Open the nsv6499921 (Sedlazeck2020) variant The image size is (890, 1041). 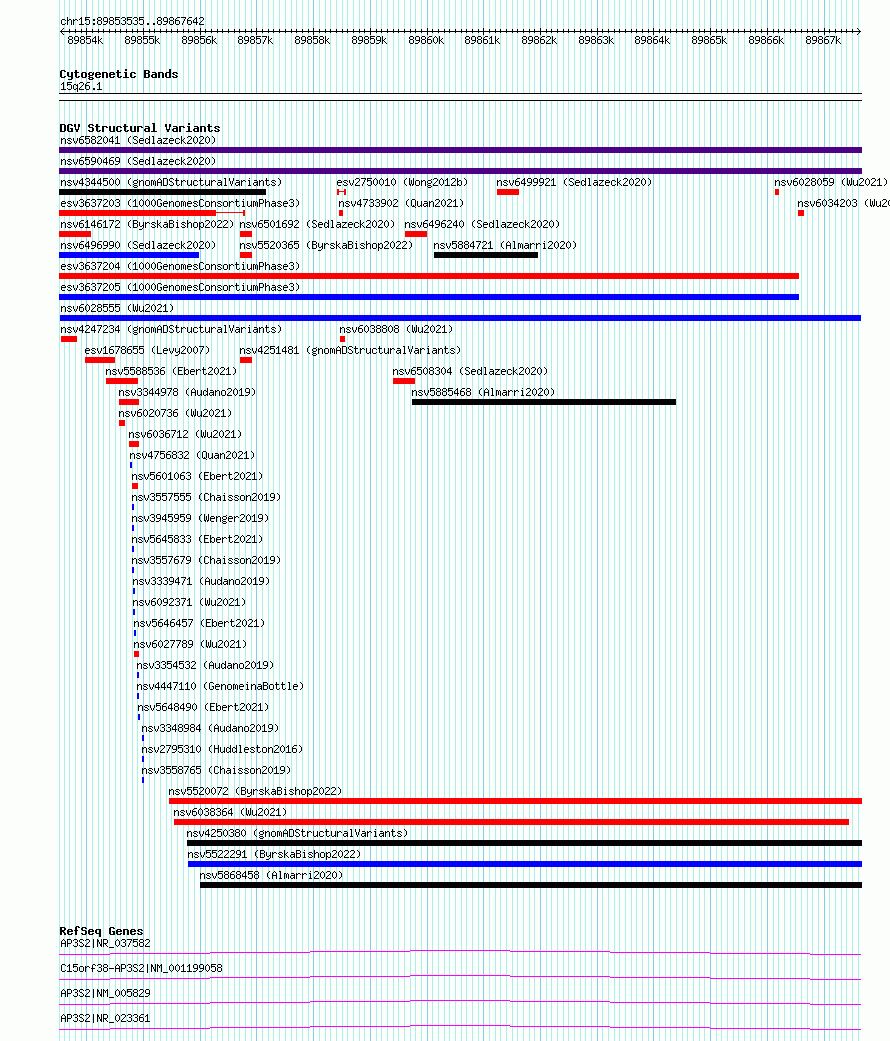click(x=574, y=182)
